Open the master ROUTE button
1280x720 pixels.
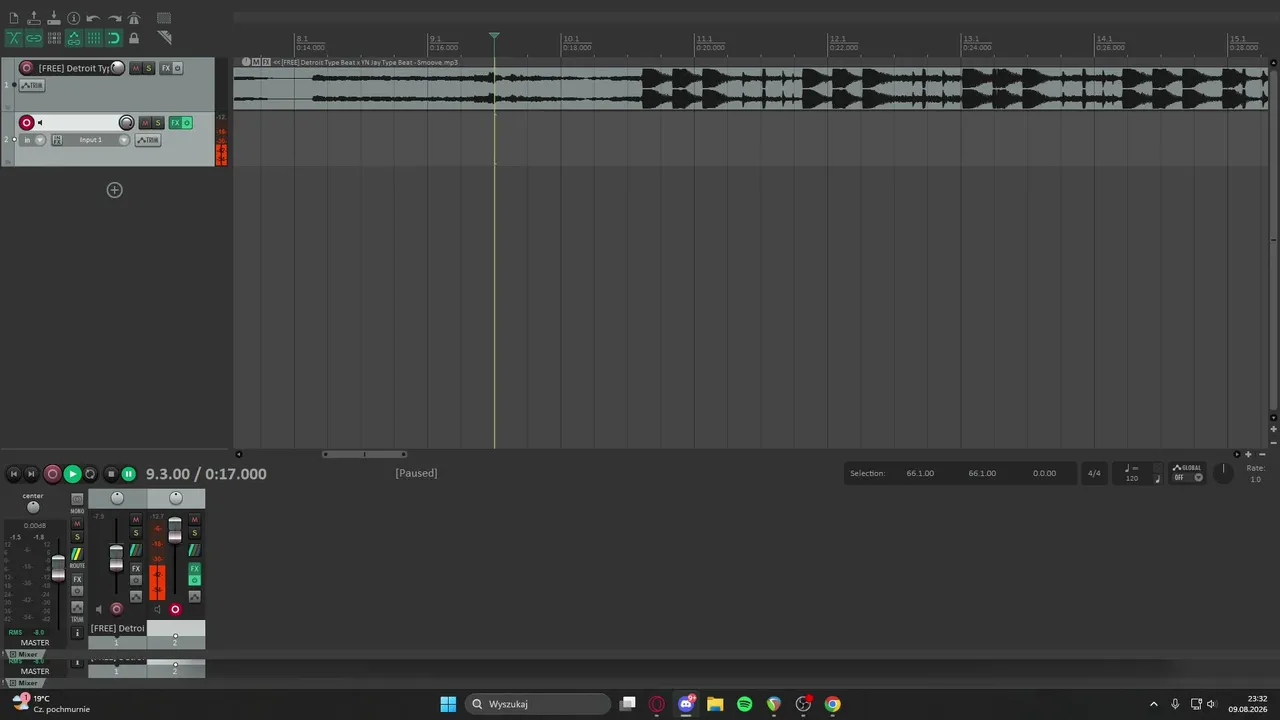tap(77, 553)
